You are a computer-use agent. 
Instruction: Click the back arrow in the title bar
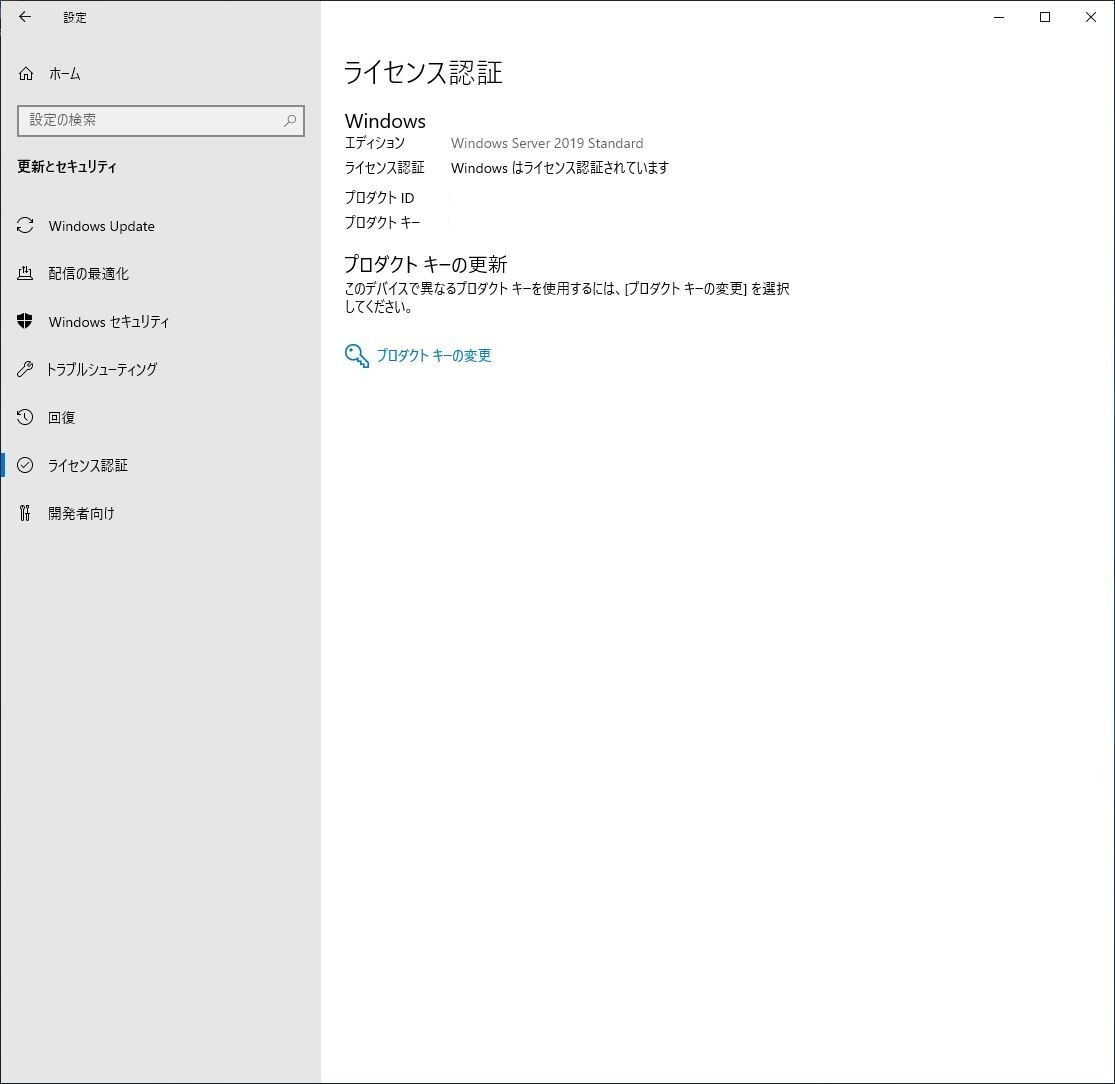tap(25, 17)
